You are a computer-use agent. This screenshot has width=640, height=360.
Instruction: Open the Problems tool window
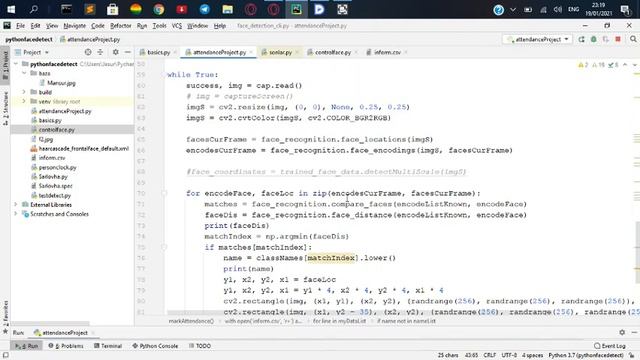pos(66,346)
